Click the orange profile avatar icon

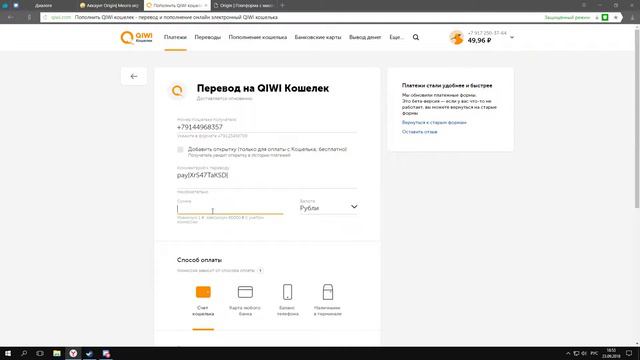point(456,38)
